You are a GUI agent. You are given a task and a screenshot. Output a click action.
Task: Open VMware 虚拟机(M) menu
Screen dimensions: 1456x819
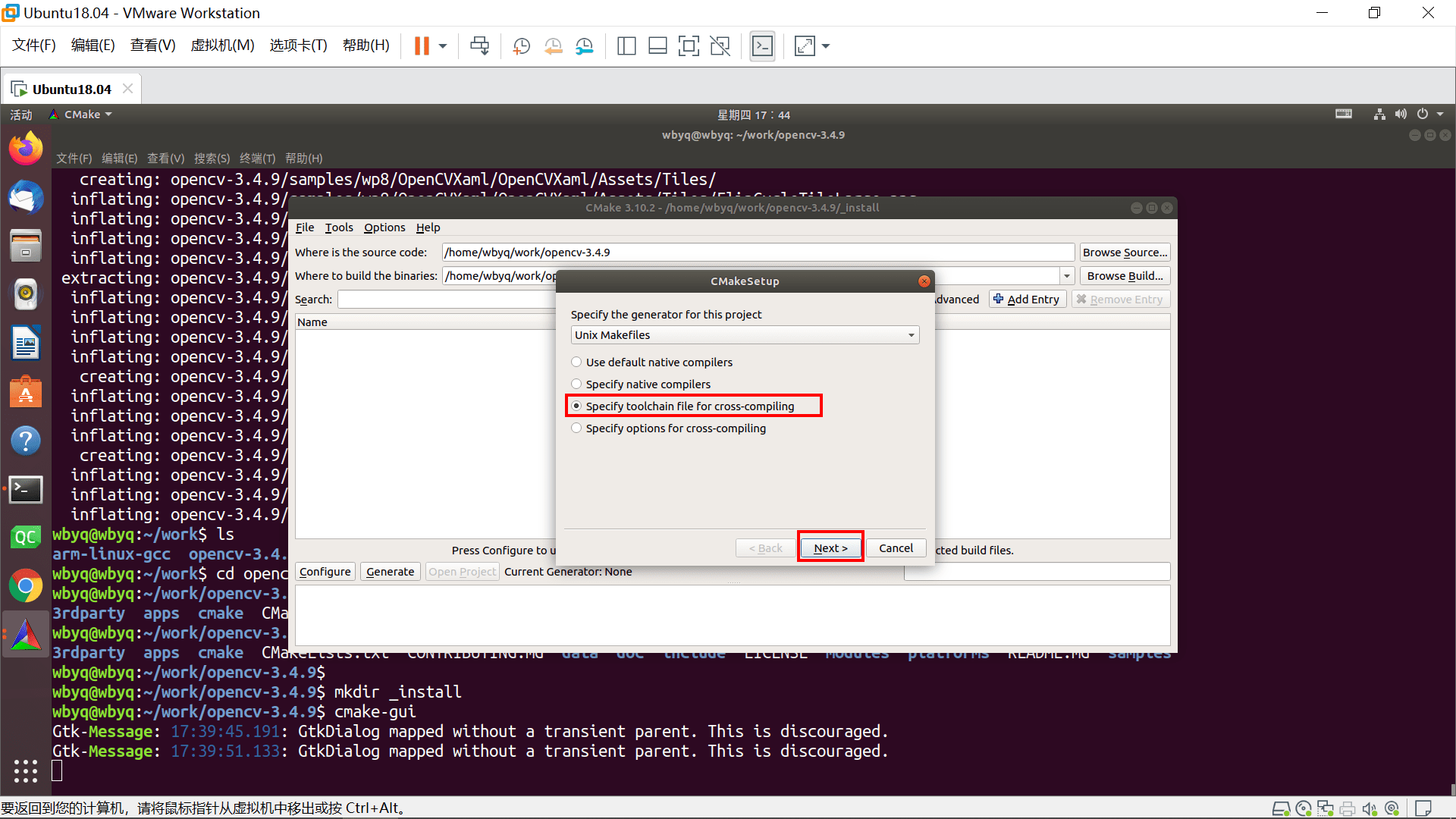[x=222, y=45]
